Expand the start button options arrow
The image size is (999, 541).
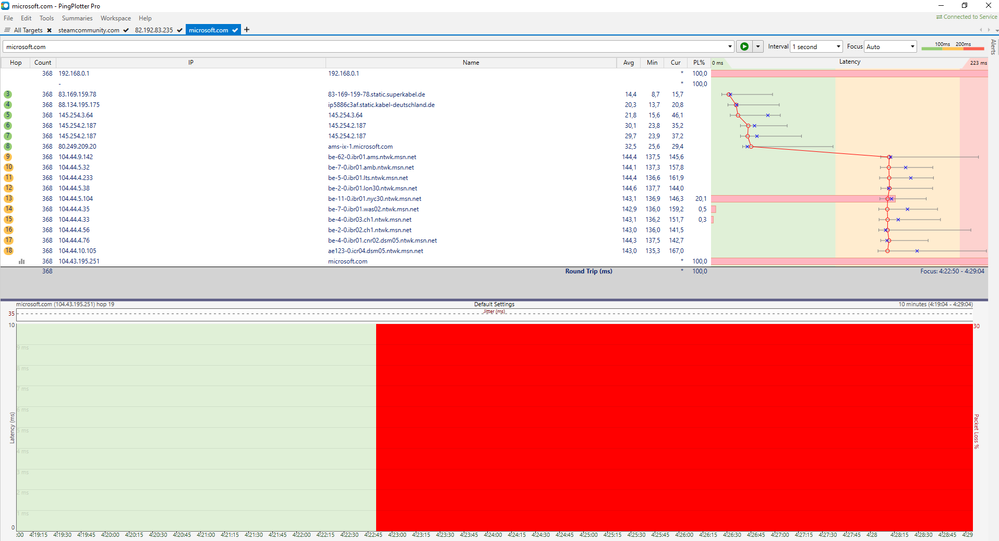(x=758, y=47)
